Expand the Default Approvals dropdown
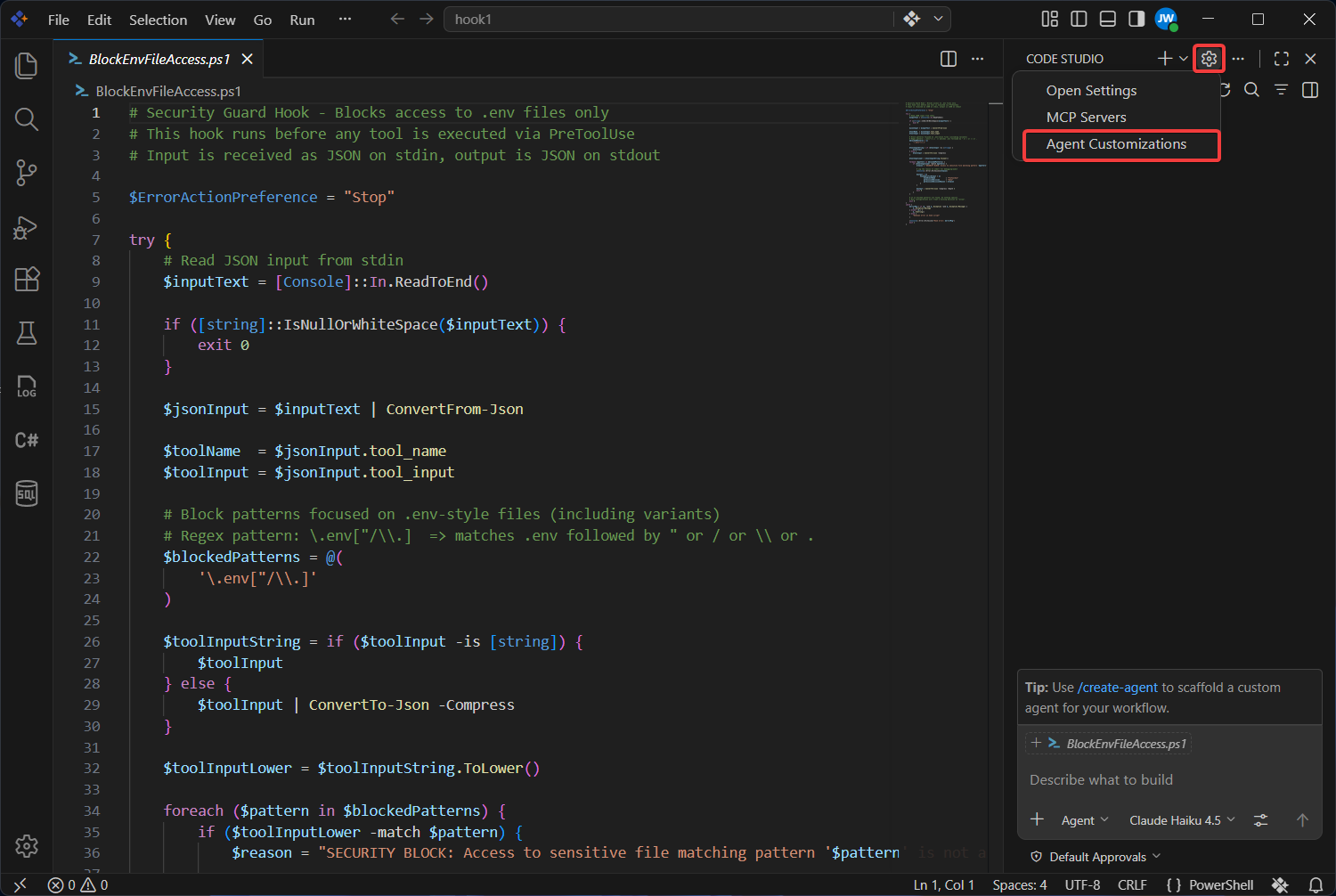The height and width of the screenshot is (896, 1336). [x=1096, y=857]
